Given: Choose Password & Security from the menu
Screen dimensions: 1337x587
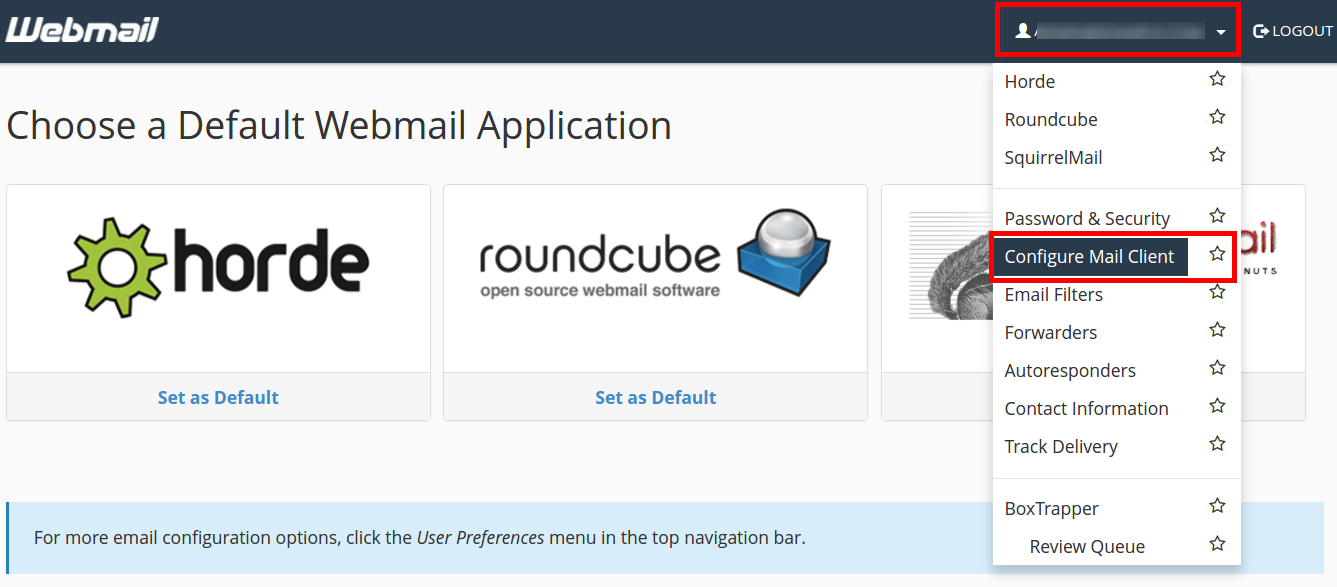Looking at the screenshot, I should pos(1087,217).
